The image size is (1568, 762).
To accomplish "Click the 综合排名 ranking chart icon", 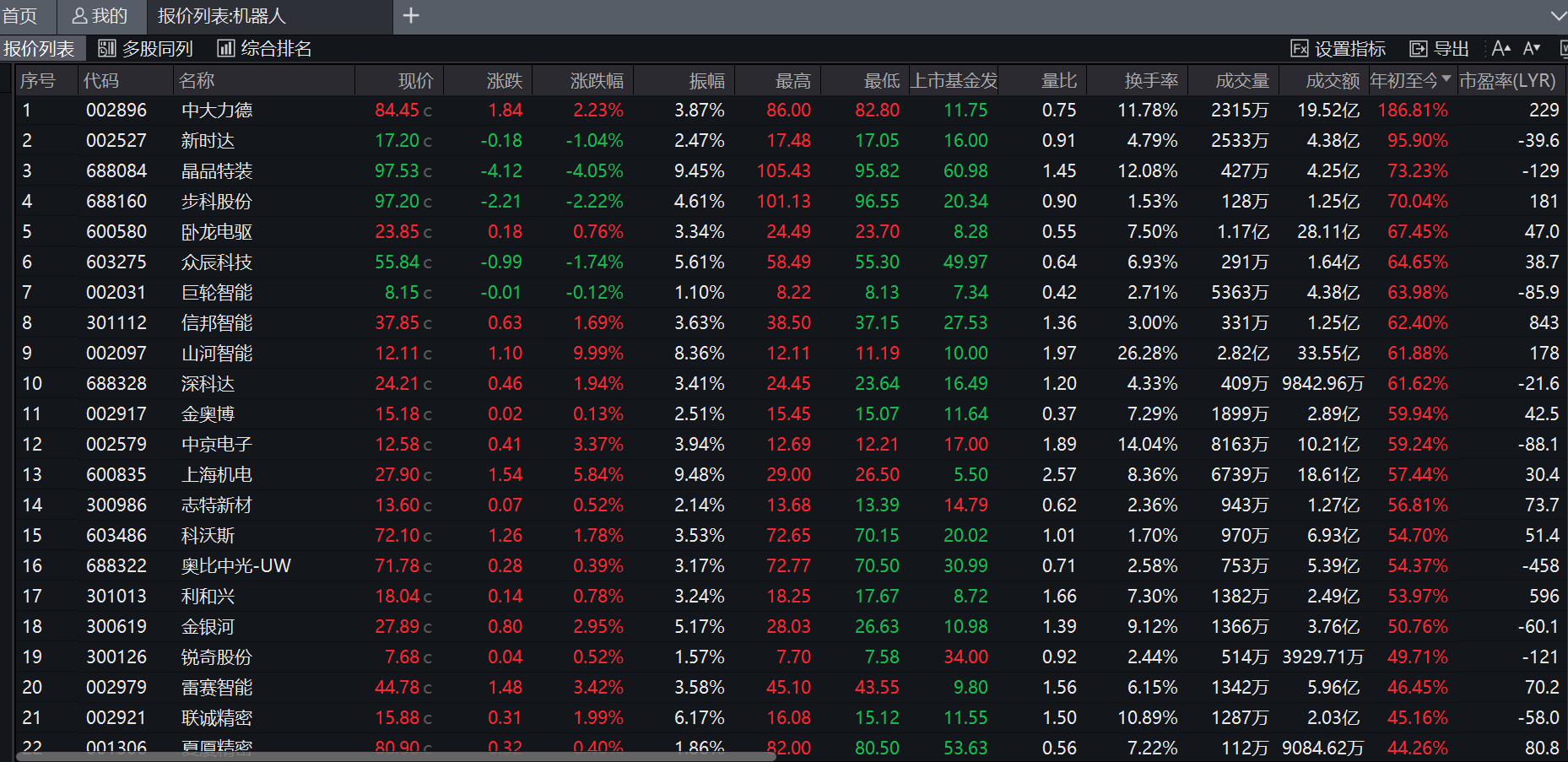I will point(225,49).
